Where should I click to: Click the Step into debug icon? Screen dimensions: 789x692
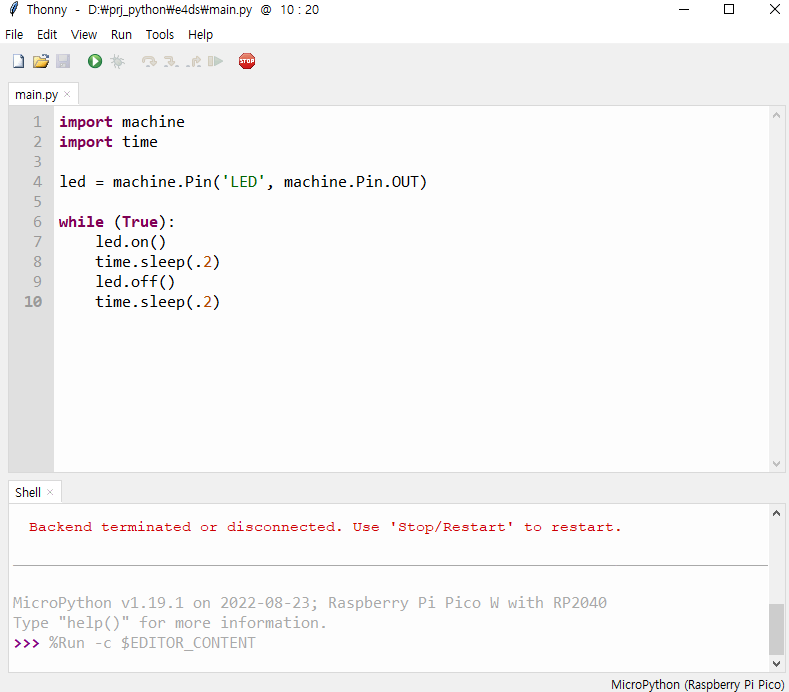click(x=171, y=61)
